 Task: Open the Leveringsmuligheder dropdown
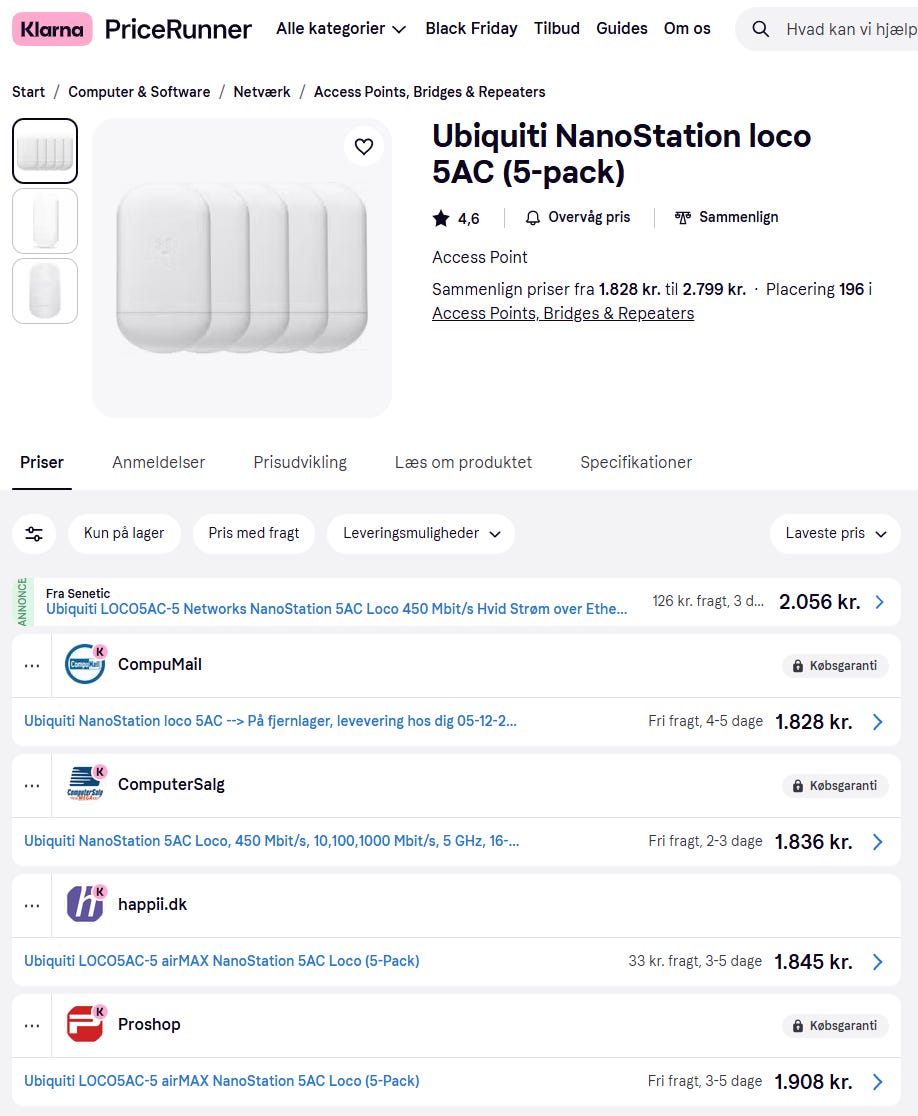(420, 533)
